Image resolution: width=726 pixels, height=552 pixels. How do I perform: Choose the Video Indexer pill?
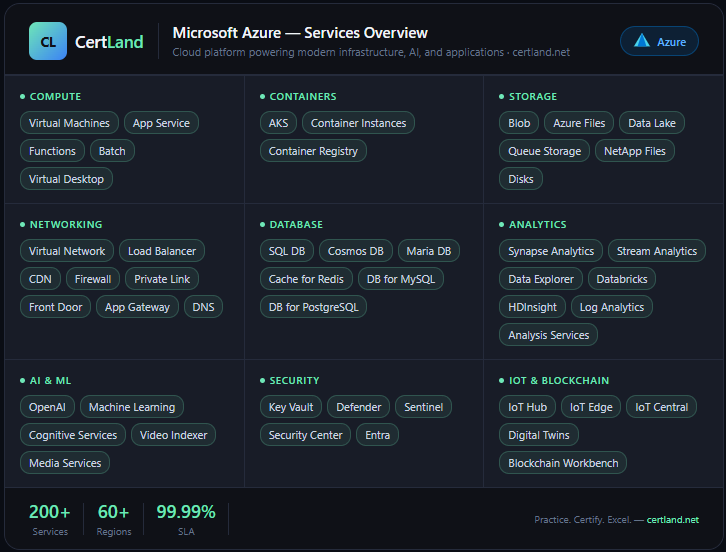point(174,435)
